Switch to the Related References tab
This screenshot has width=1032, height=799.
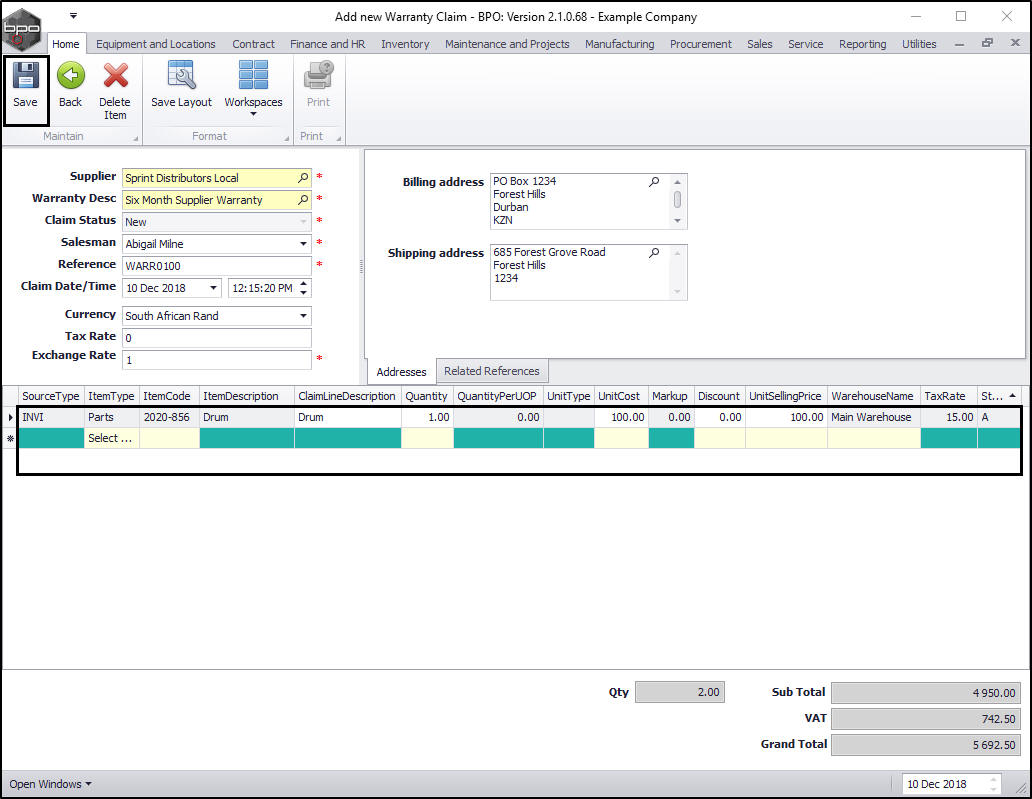tap(491, 371)
